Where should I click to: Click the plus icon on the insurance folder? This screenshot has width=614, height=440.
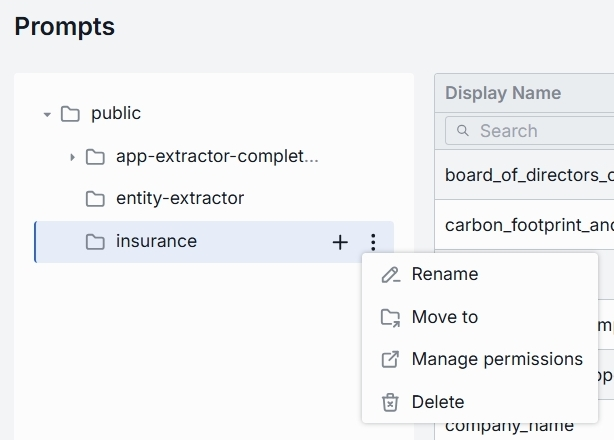pos(340,242)
